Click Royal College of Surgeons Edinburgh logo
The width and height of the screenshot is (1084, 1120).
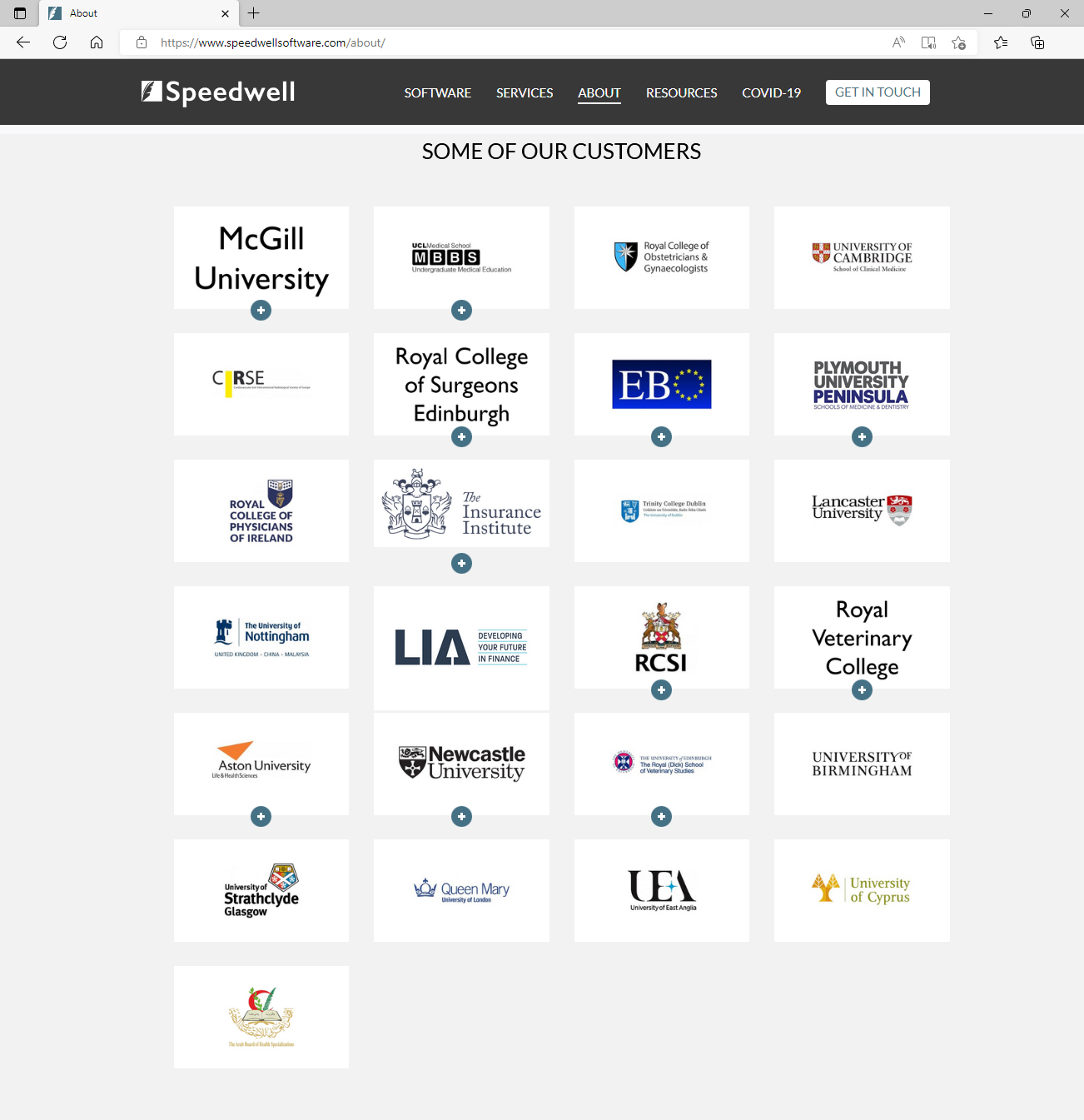click(461, 385)
